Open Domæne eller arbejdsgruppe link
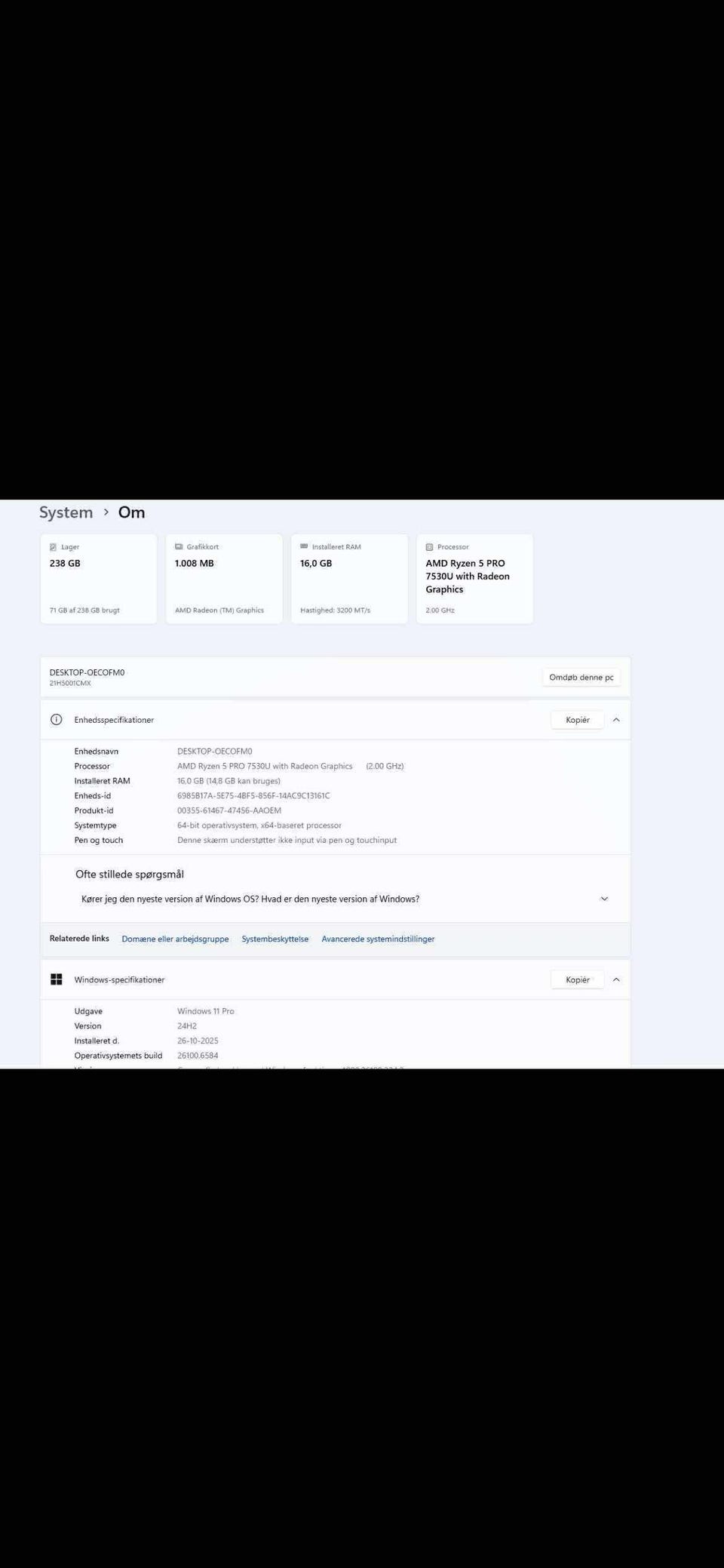Viewport: 724px width, 1568px height. 175,939
